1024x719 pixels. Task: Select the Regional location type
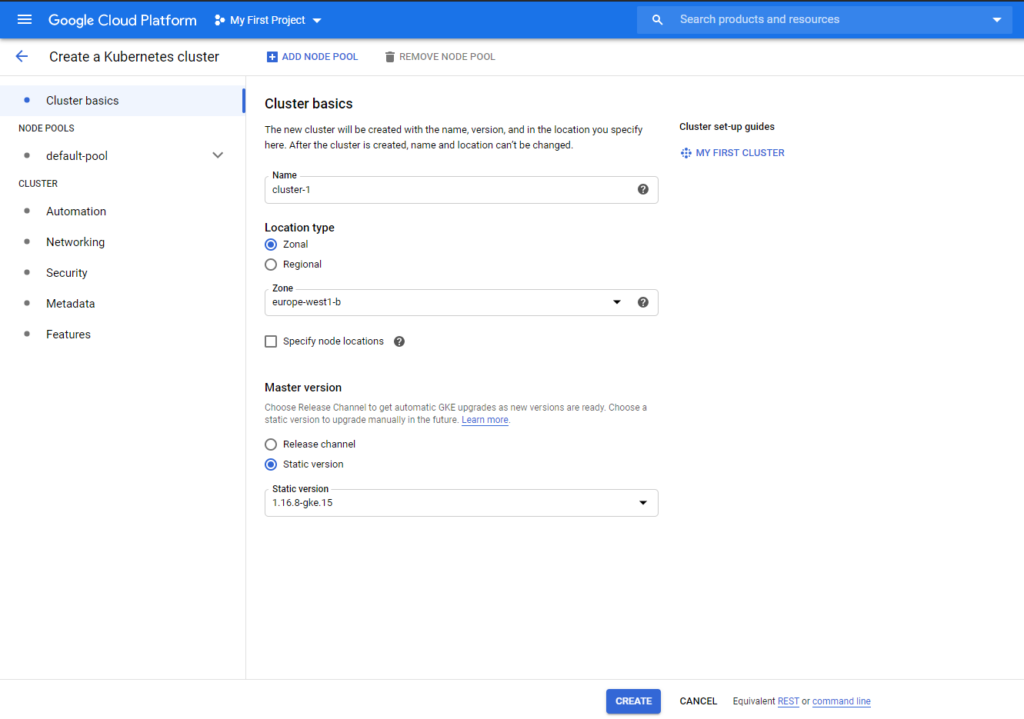pos(270,264)
